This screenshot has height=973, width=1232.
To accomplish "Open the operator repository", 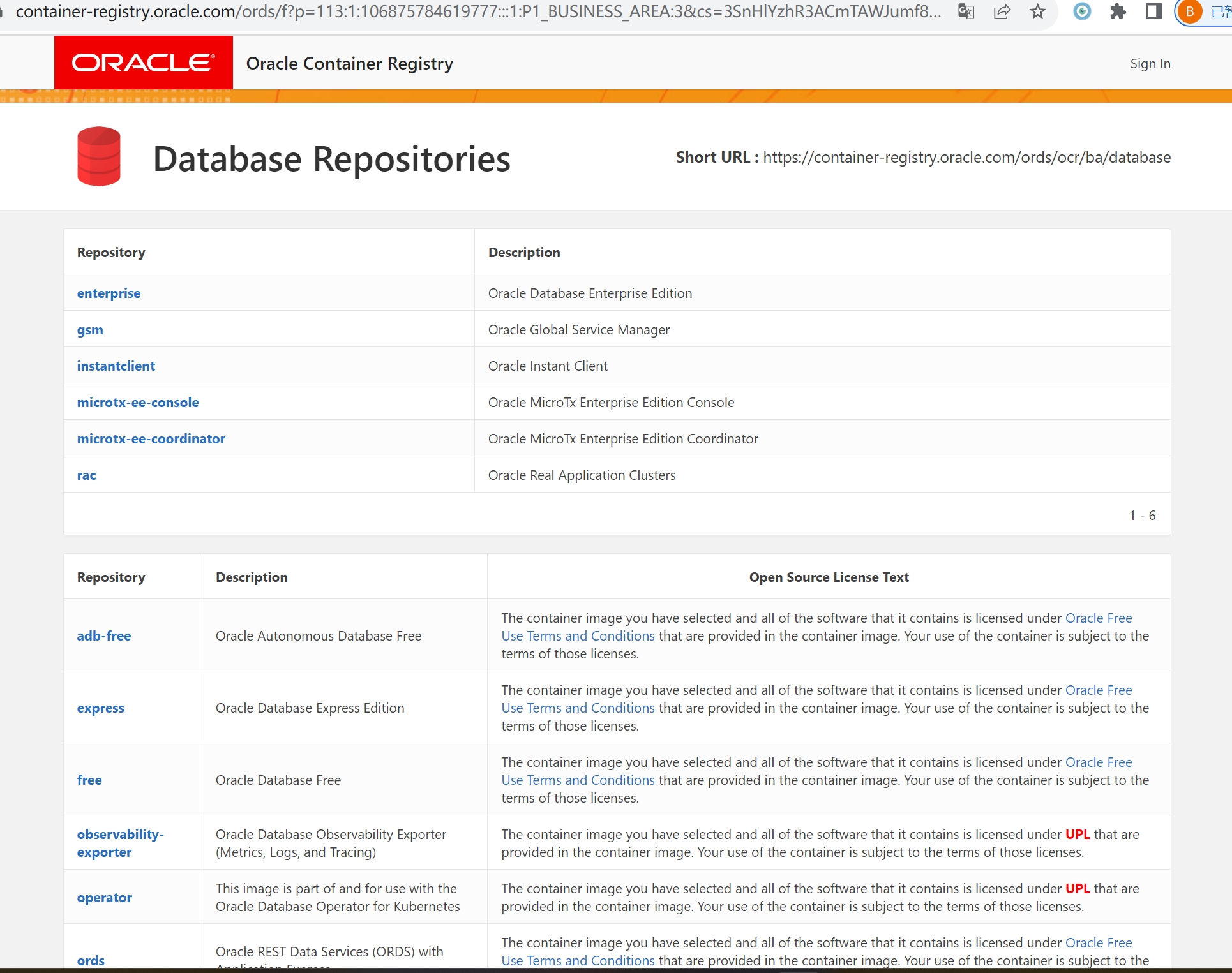I will [x=104, y=897].
